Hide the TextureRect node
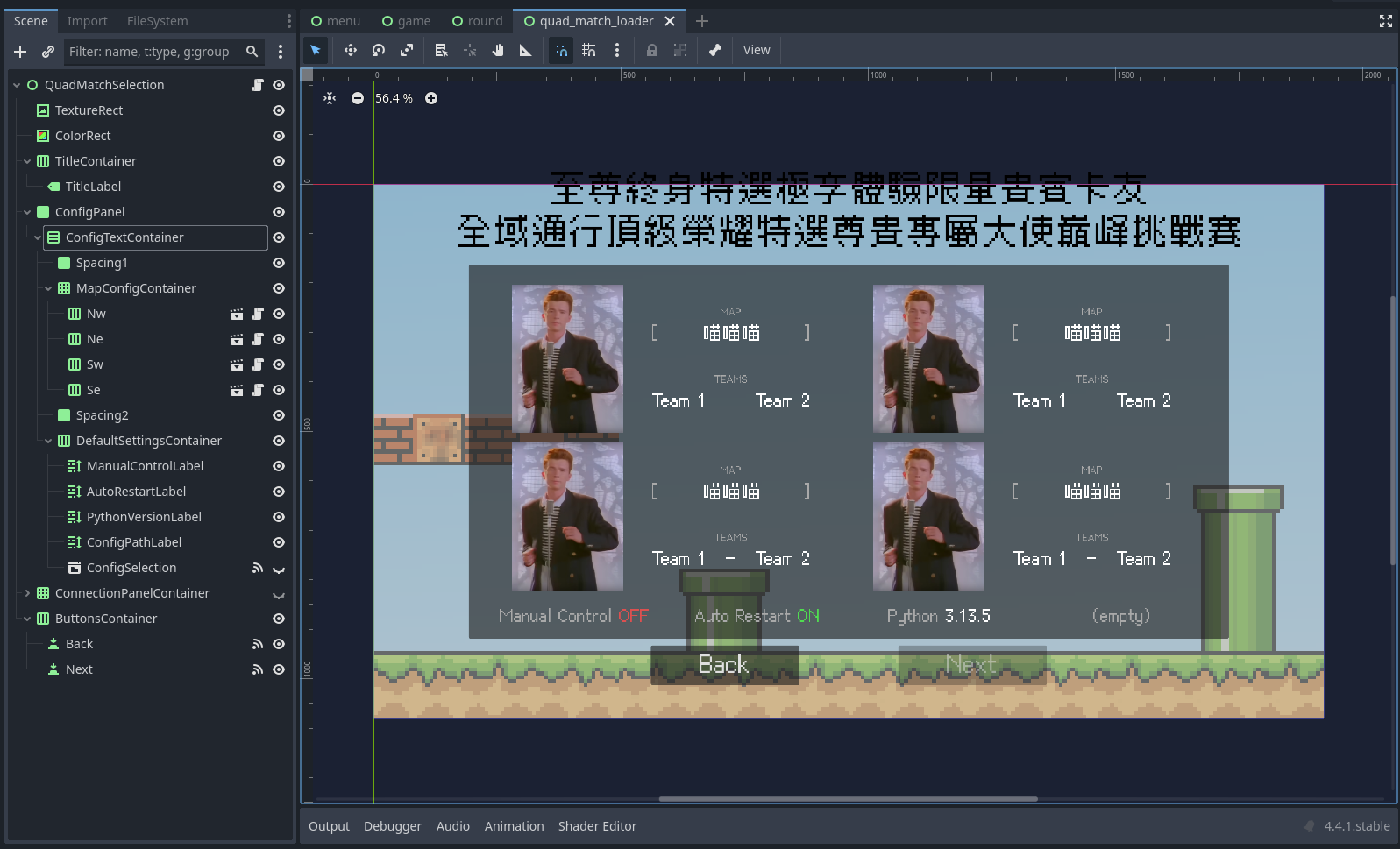The width and height of the screenshot is (1400, 849). coord(279,110)
